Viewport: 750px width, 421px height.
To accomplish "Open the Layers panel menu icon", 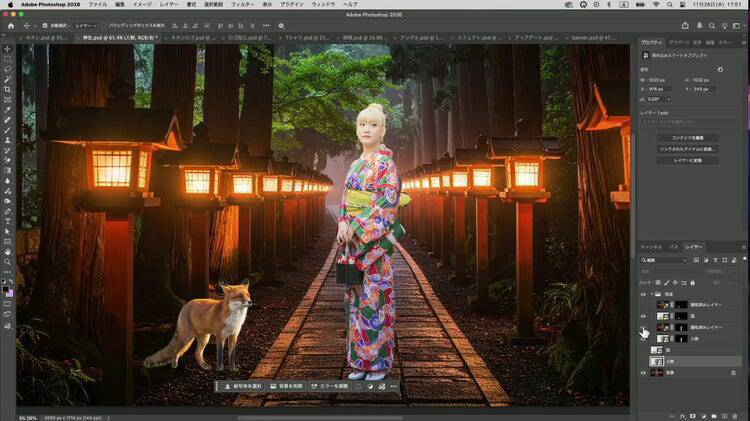I will tap(744, 247).
